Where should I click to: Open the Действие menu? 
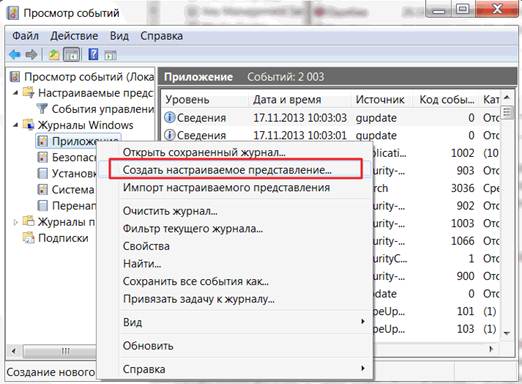pyautogui.click(x=74, y=36)
